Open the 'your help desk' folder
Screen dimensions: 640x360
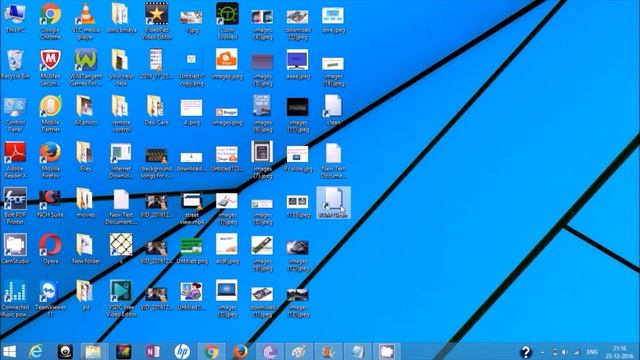click(121, 68)
